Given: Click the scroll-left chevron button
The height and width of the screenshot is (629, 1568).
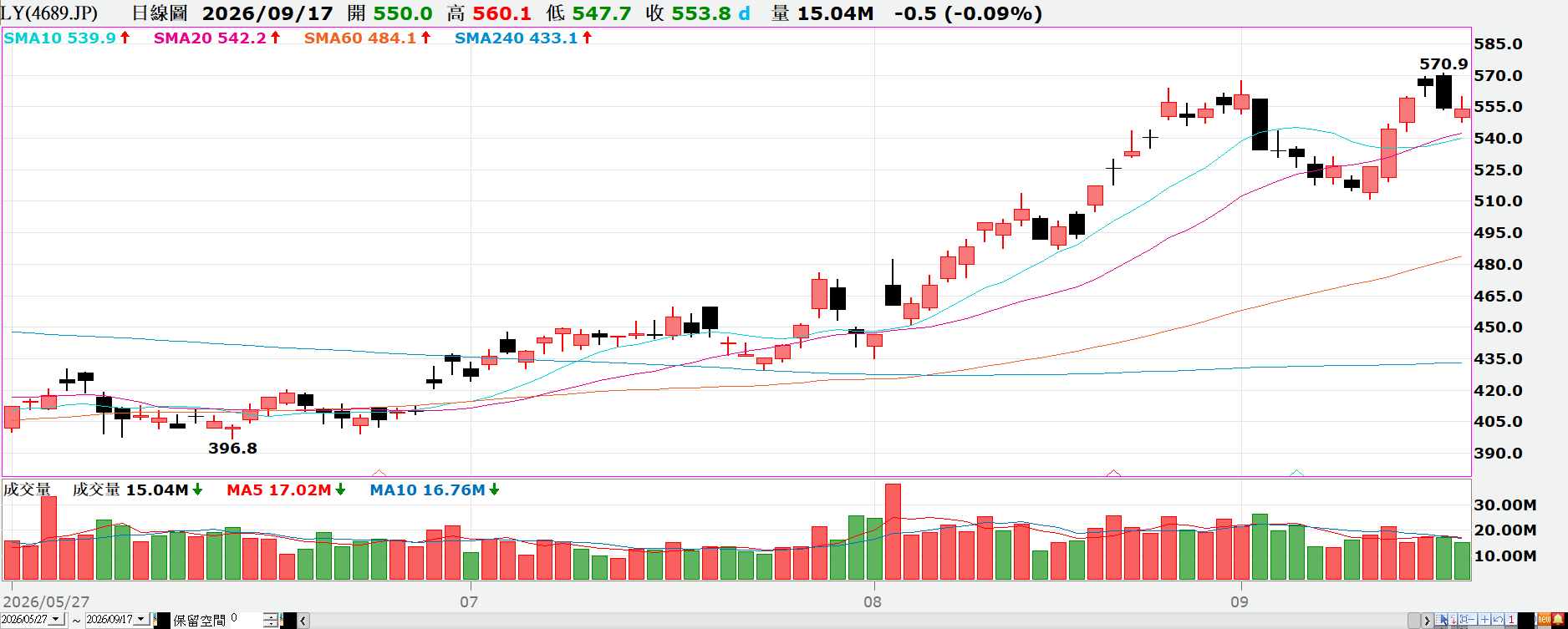Looking at the screenshot, I should click(303, 621).
